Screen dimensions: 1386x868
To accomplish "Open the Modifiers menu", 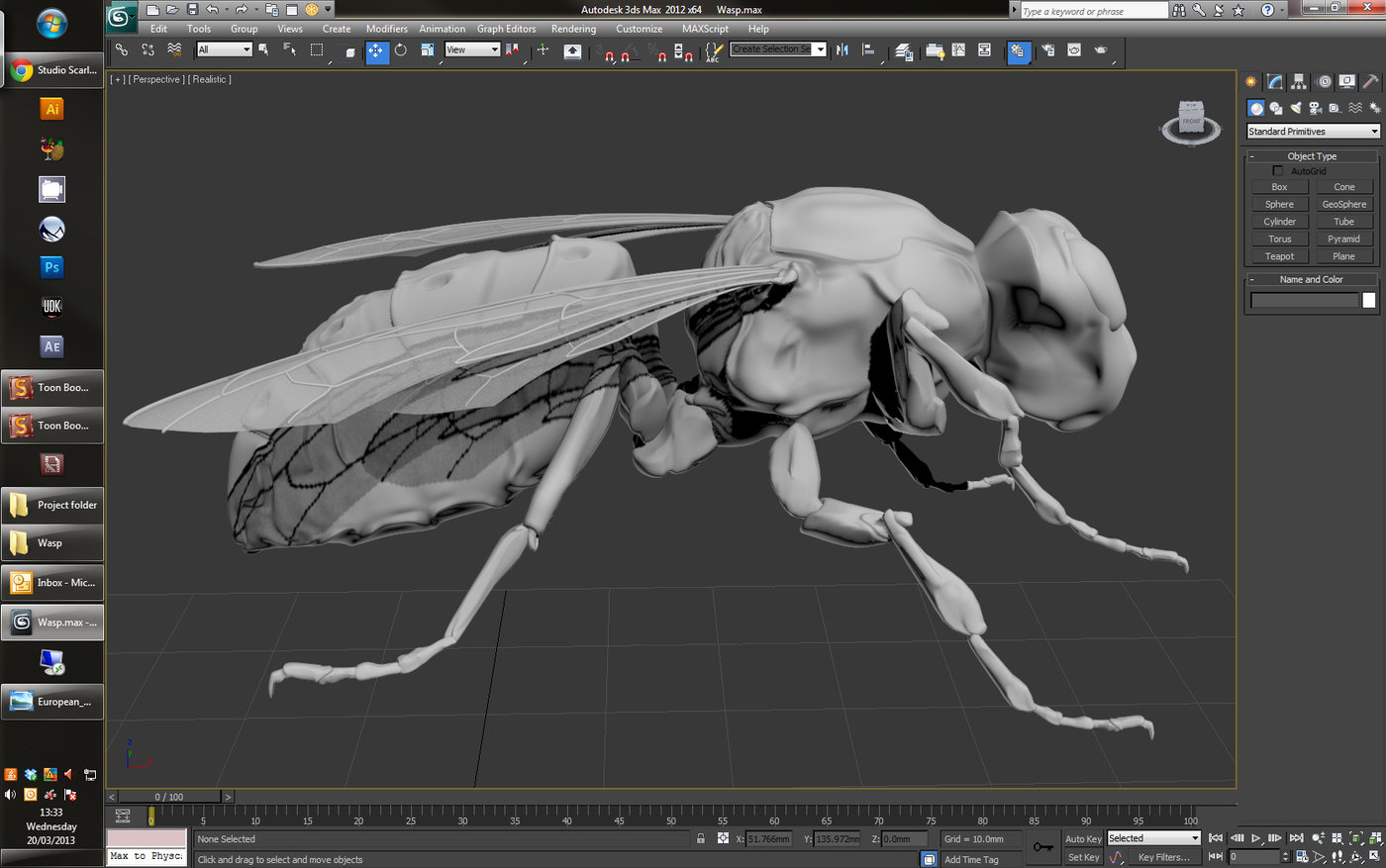I will coord(387,29).
